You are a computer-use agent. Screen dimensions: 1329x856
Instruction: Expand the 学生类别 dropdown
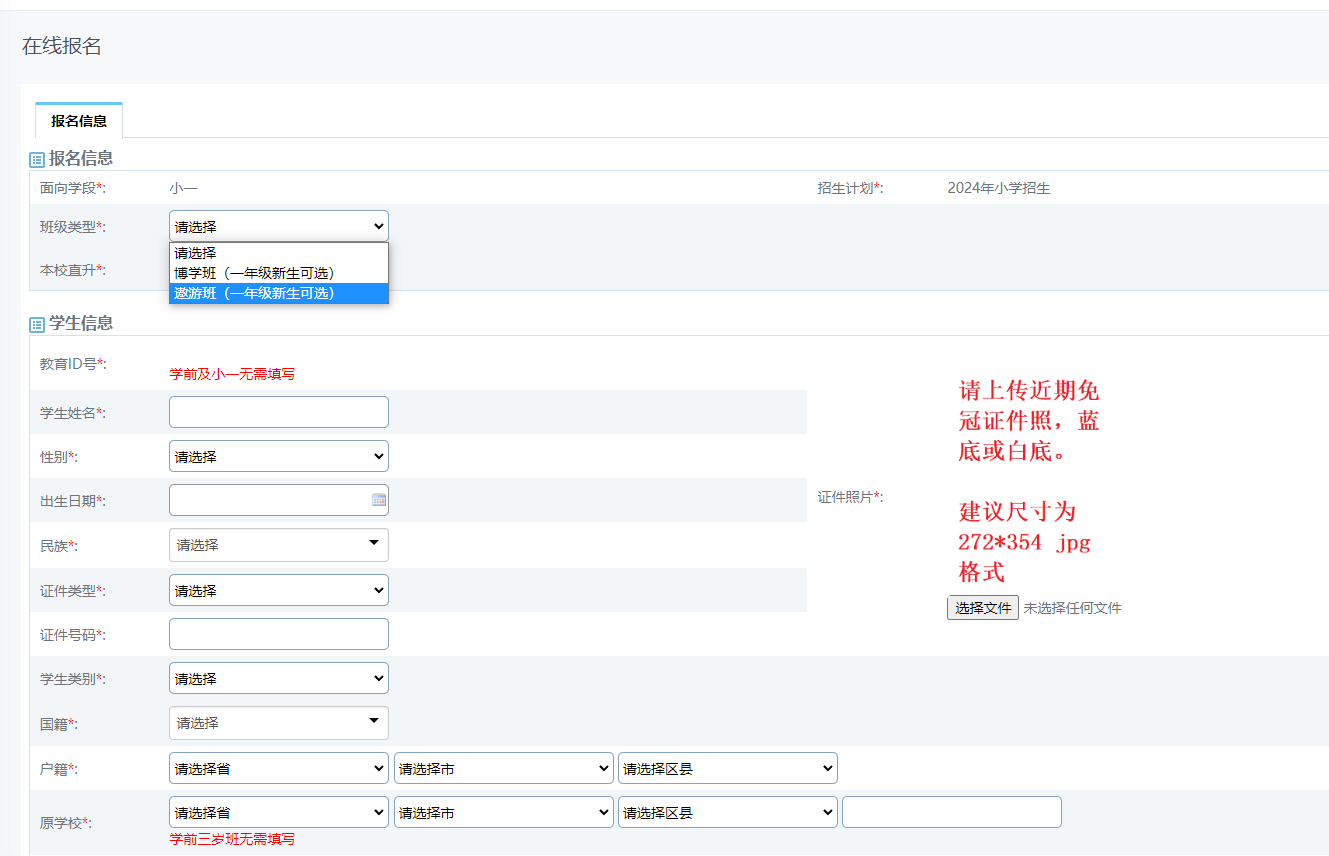click(278, 679)
